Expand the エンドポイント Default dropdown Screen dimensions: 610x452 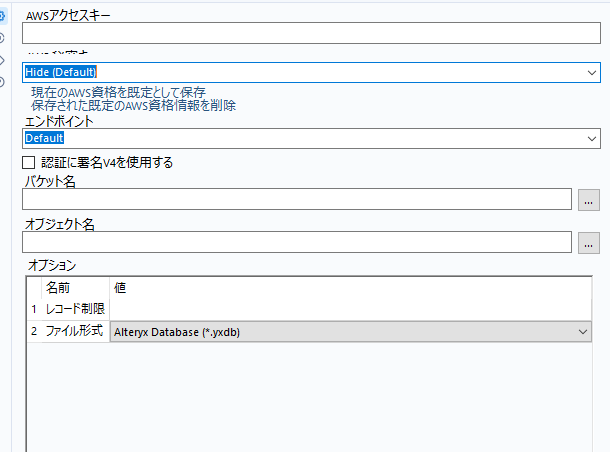click(311, 138)
